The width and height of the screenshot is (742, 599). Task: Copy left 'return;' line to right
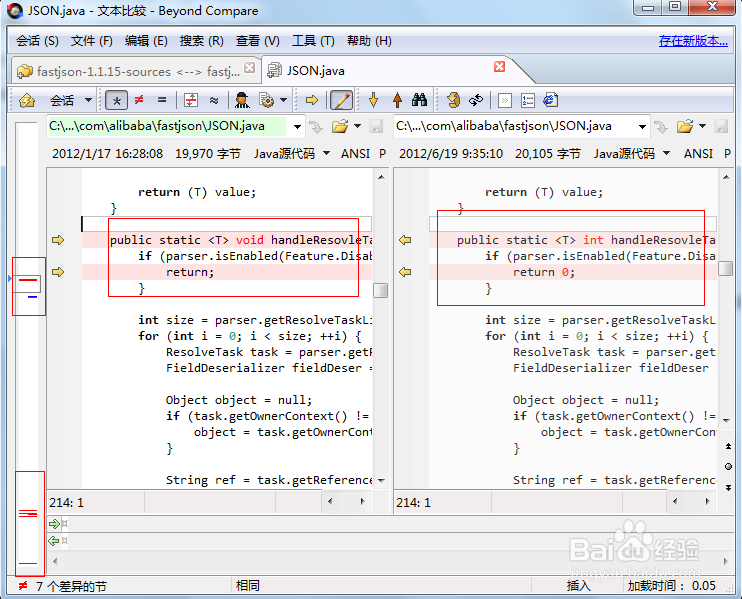coord(58,272)
